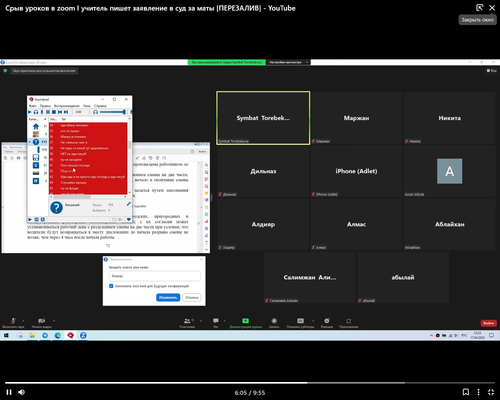
Task: Close the video overlay window
Action: pos(492,8)
